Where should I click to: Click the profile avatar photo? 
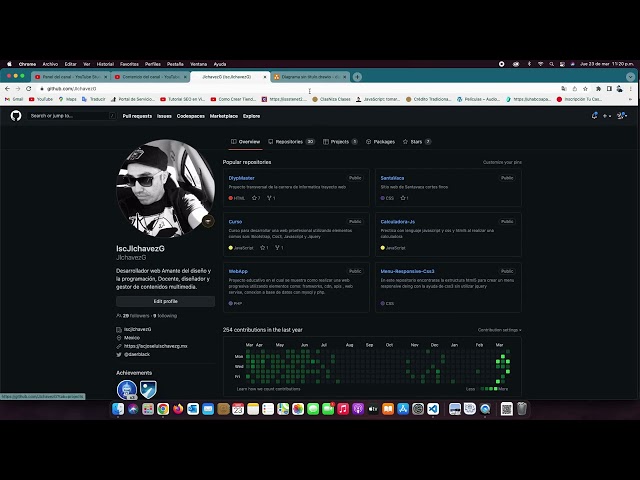tap(165, 188)
